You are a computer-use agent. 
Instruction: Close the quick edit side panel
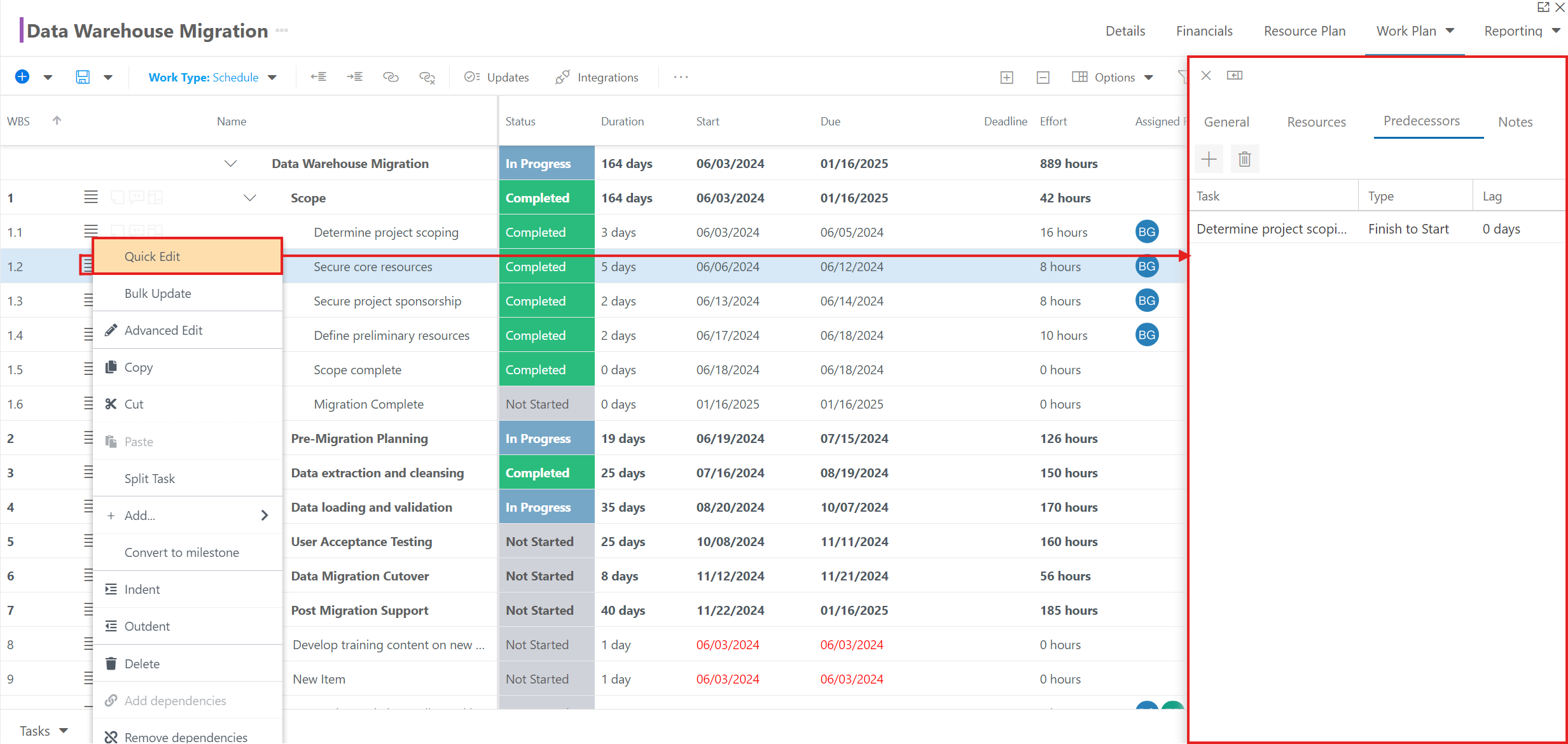coord(1206,76)
